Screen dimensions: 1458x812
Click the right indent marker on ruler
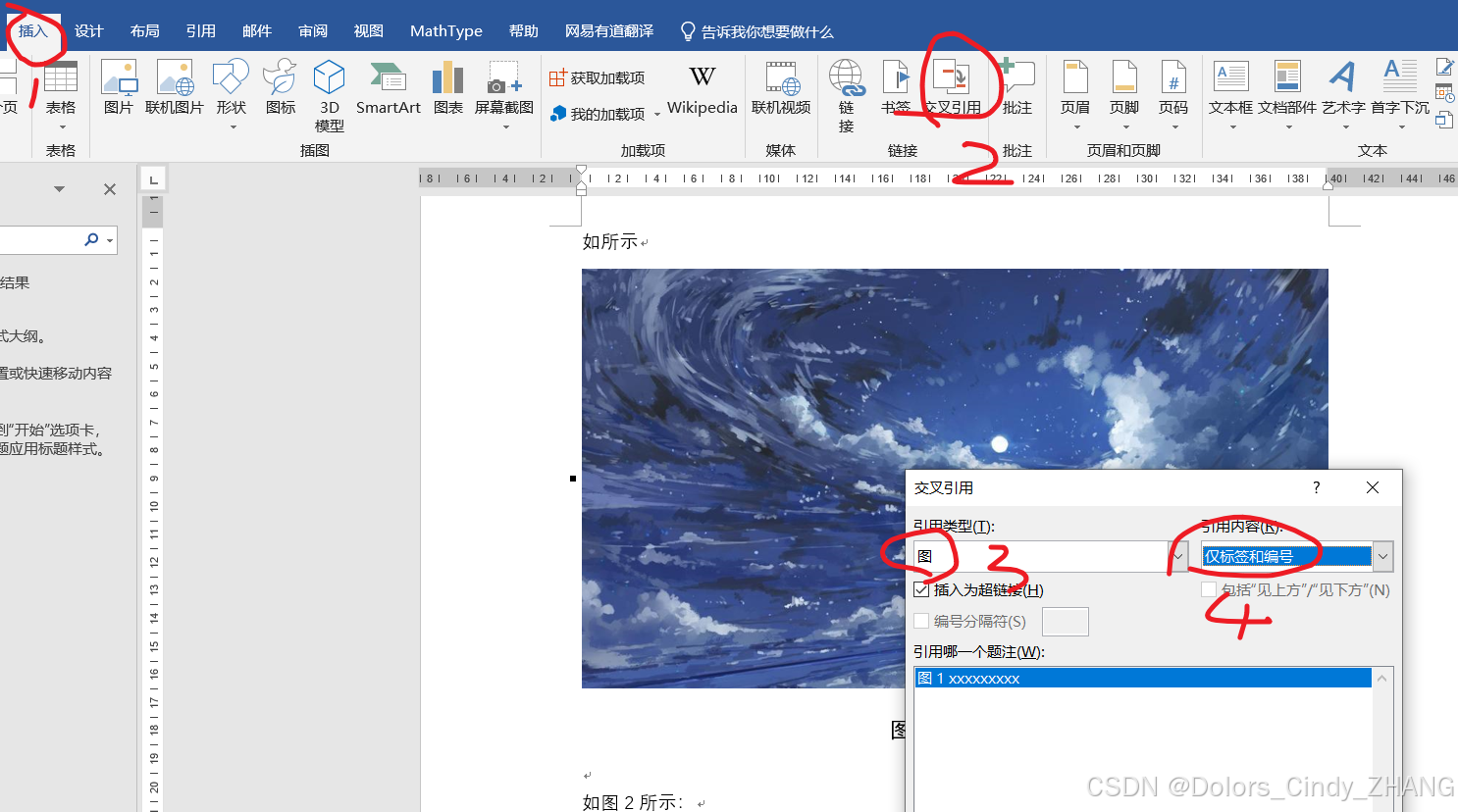[1328, 185]
